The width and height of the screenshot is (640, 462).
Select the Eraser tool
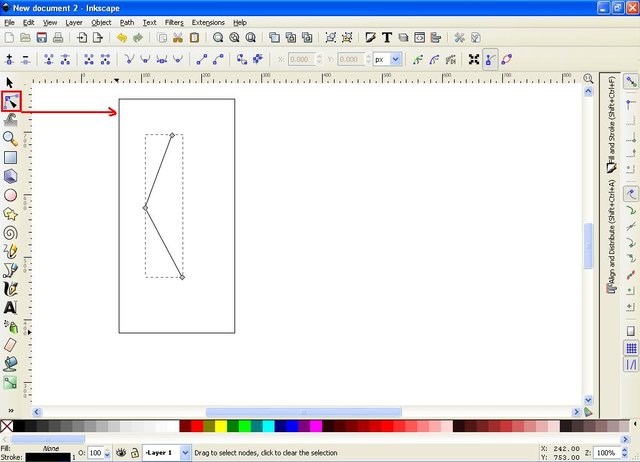(10, 345)
